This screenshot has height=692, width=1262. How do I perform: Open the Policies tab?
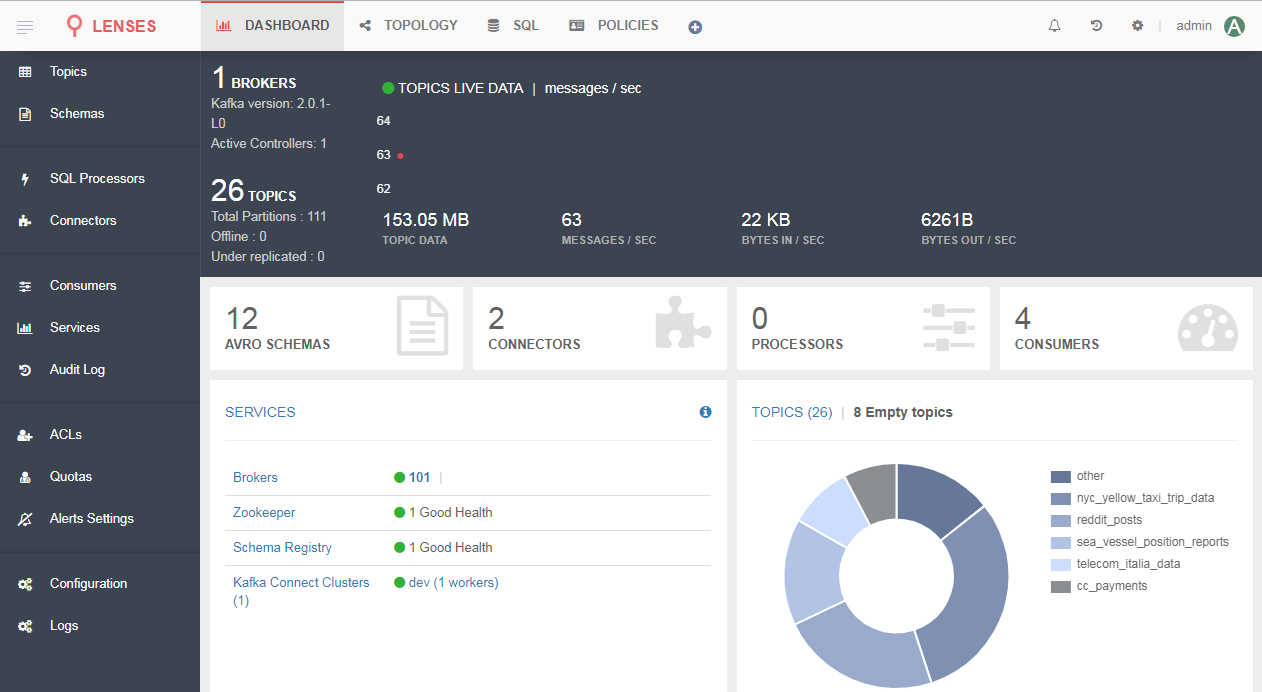pyautogui.click(x=614, y=25)
